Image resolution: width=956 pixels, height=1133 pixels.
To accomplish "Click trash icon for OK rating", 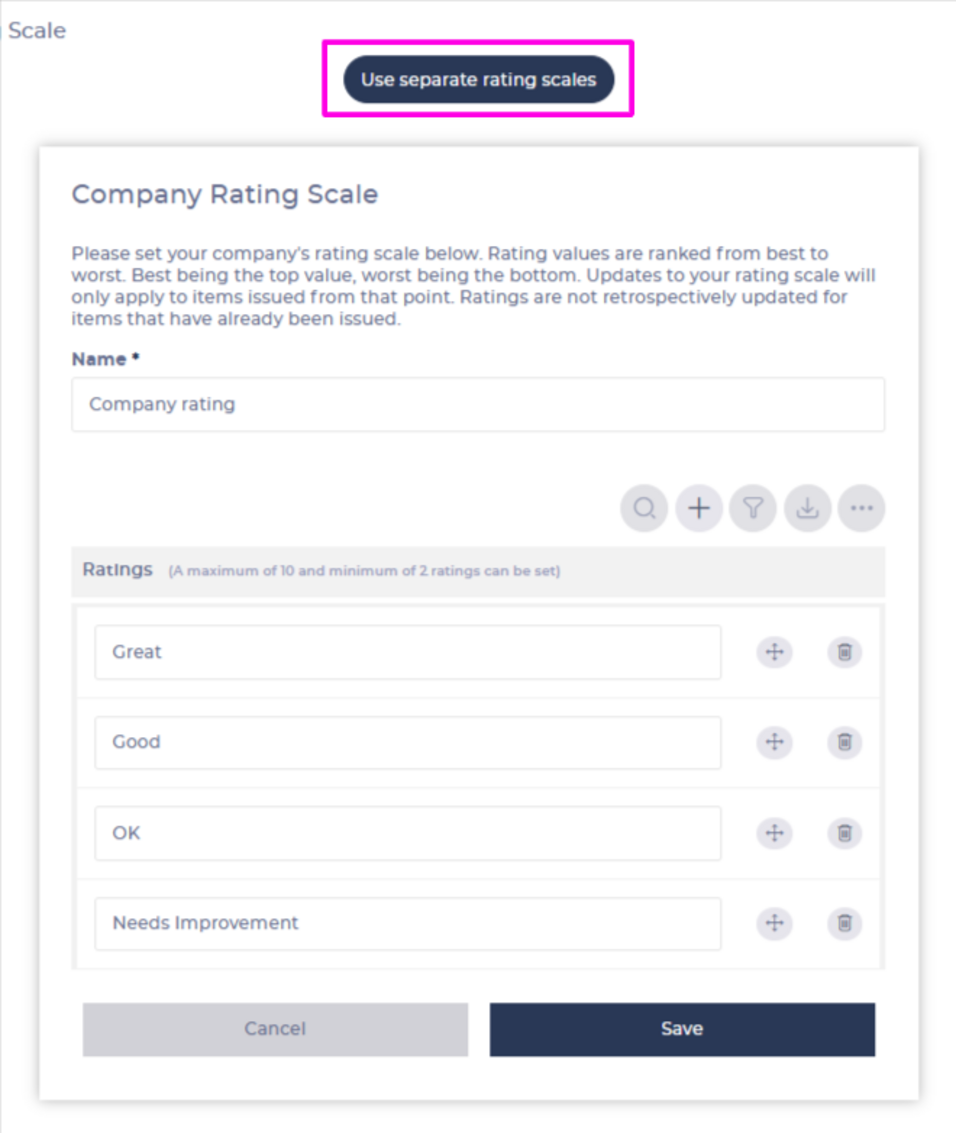I will [x=844, y=832].
